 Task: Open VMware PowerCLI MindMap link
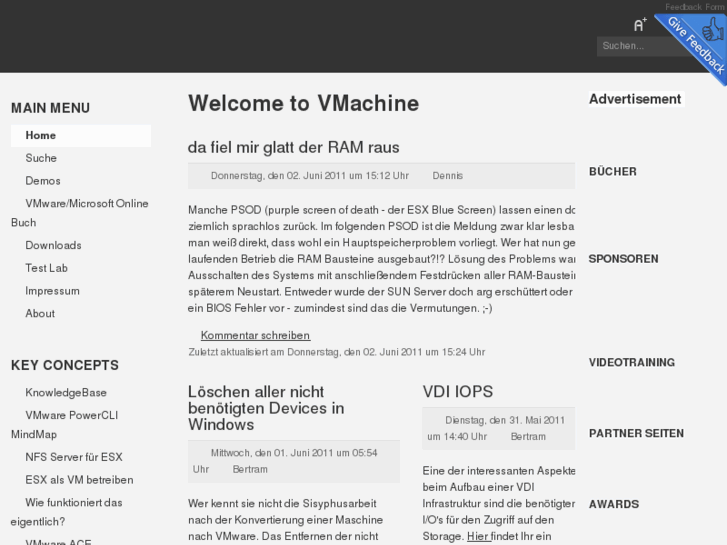(x=64, y=424)
